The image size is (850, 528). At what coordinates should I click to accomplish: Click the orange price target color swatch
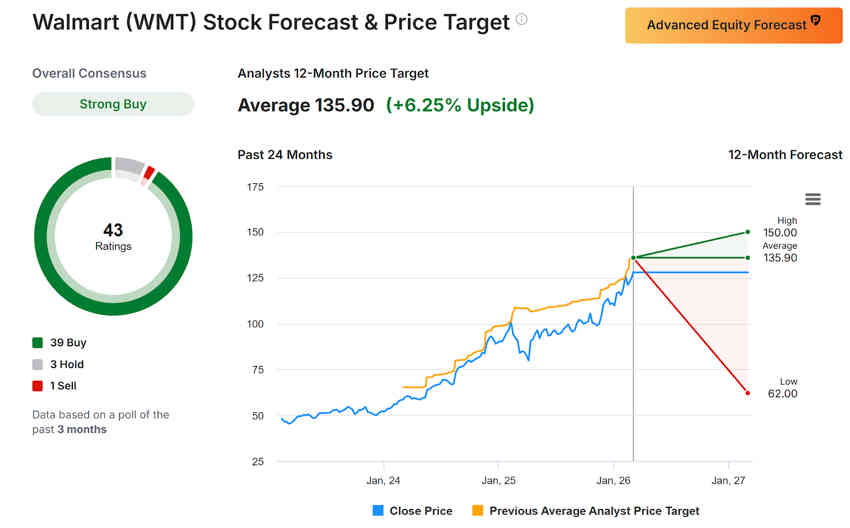pyautogui.click(x=477, y=511)
